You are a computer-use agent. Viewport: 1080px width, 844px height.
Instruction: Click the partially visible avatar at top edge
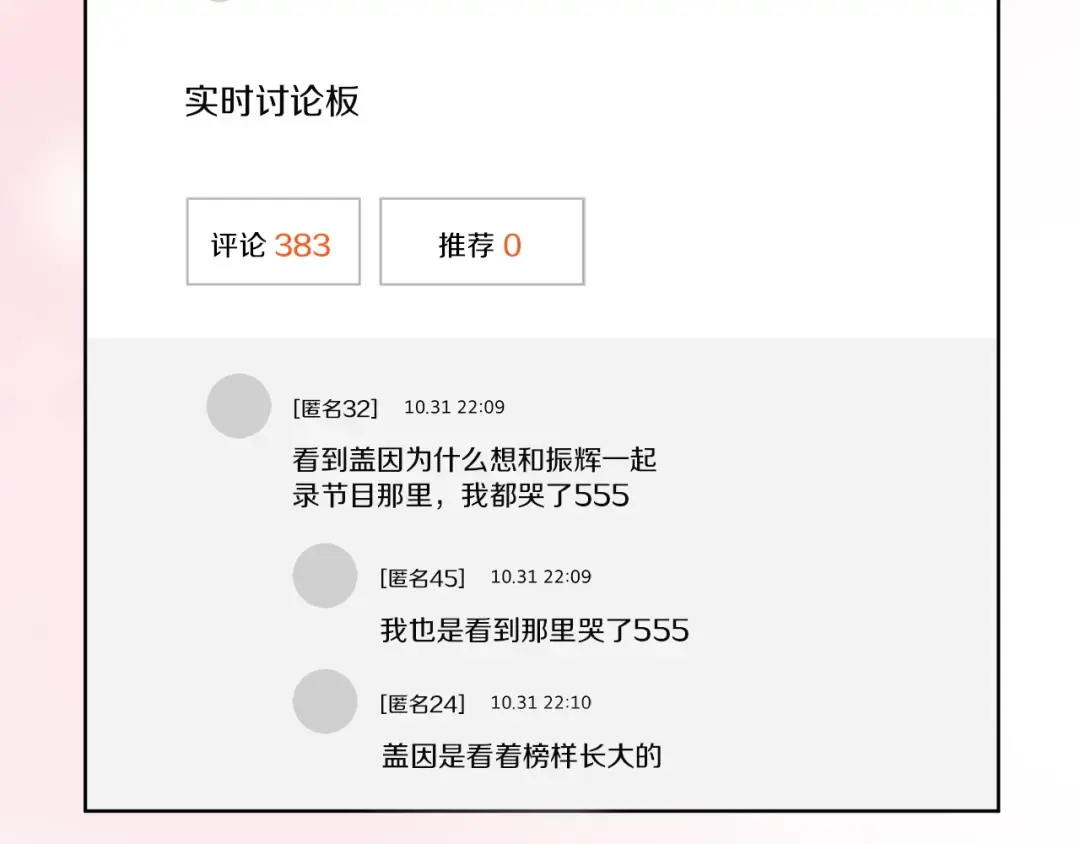pos(220,1)
